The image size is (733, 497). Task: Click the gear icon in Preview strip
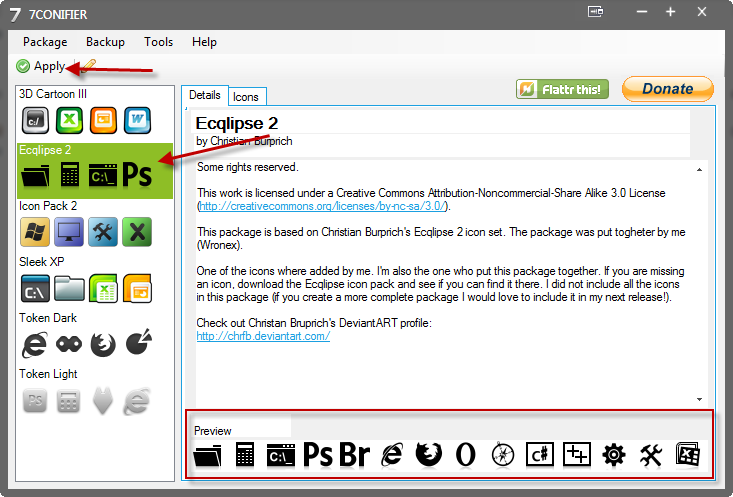click(x=614, y=455)
